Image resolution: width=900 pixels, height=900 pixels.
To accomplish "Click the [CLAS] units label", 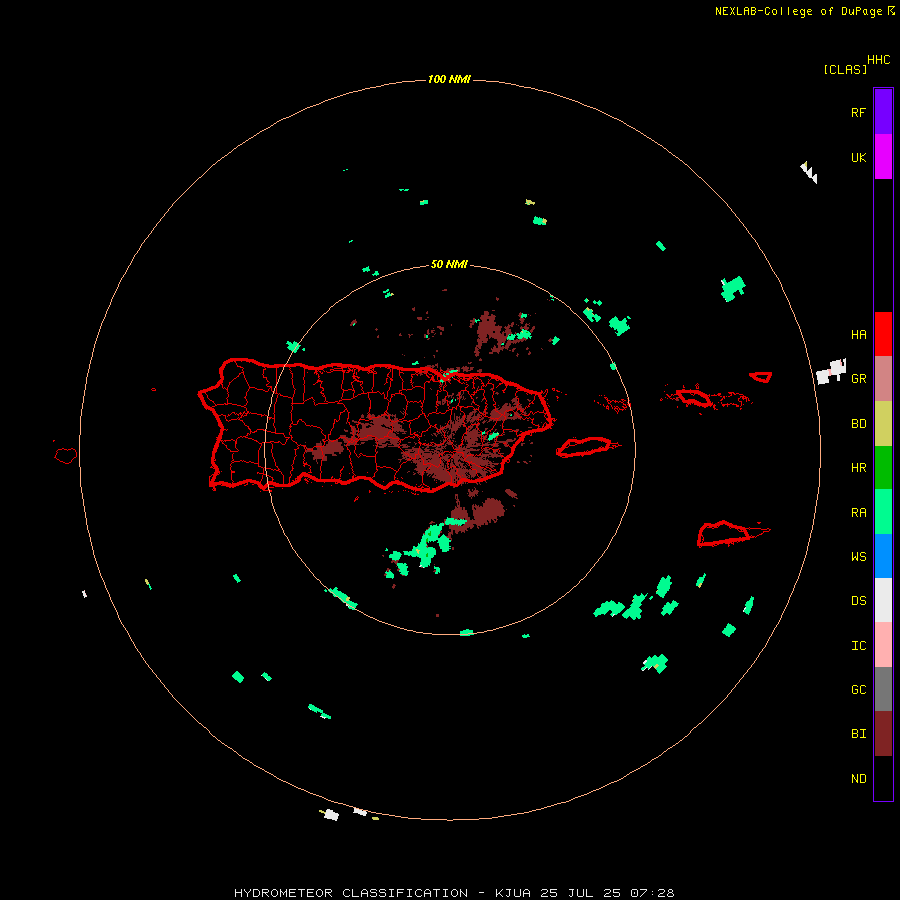I will point(845,69).
